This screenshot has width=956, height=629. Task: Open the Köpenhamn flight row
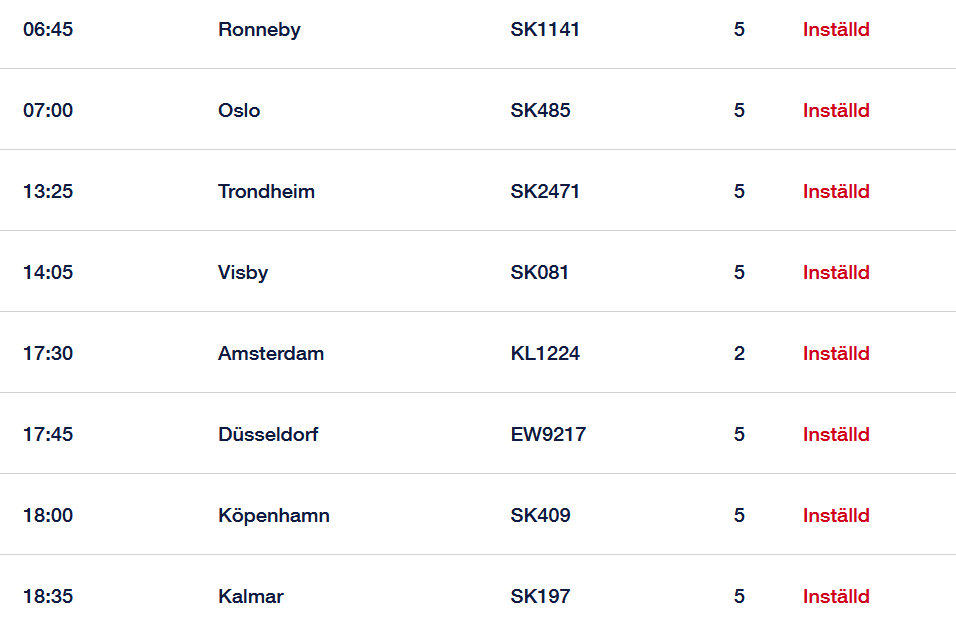point(274,516)
